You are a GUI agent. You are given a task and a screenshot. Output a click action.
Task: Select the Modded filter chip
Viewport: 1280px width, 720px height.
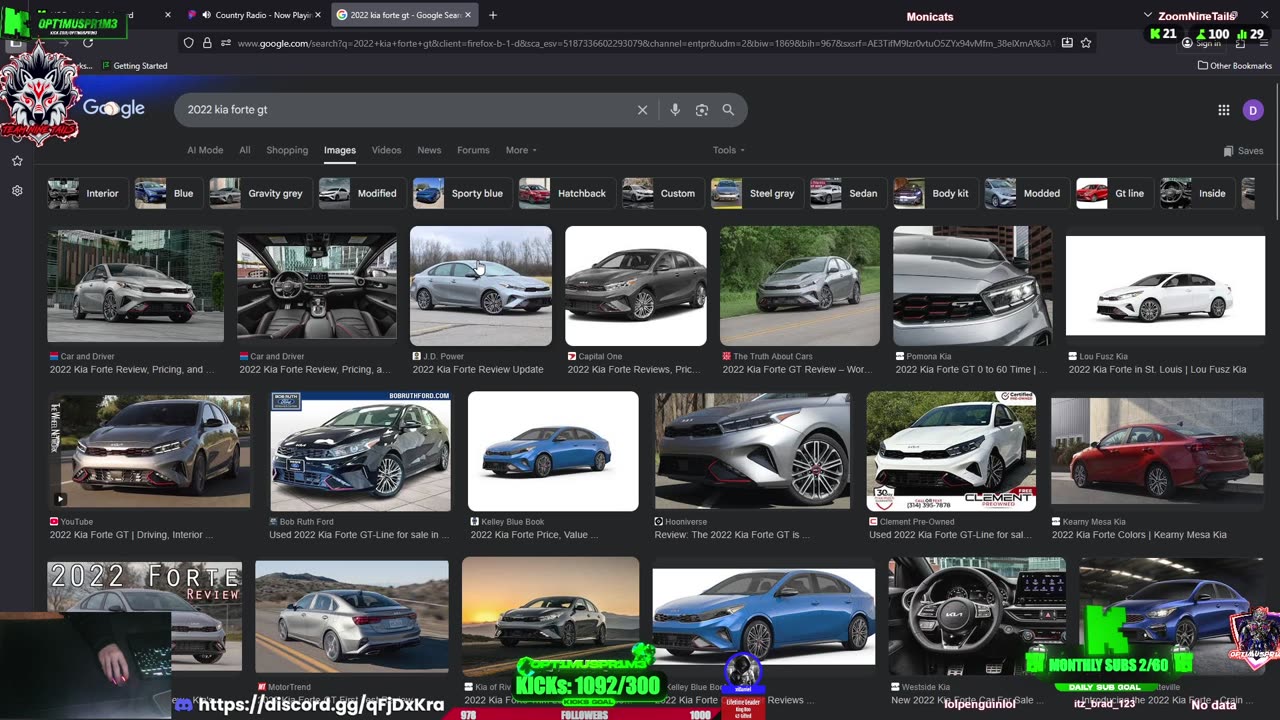click(1027, 193)
